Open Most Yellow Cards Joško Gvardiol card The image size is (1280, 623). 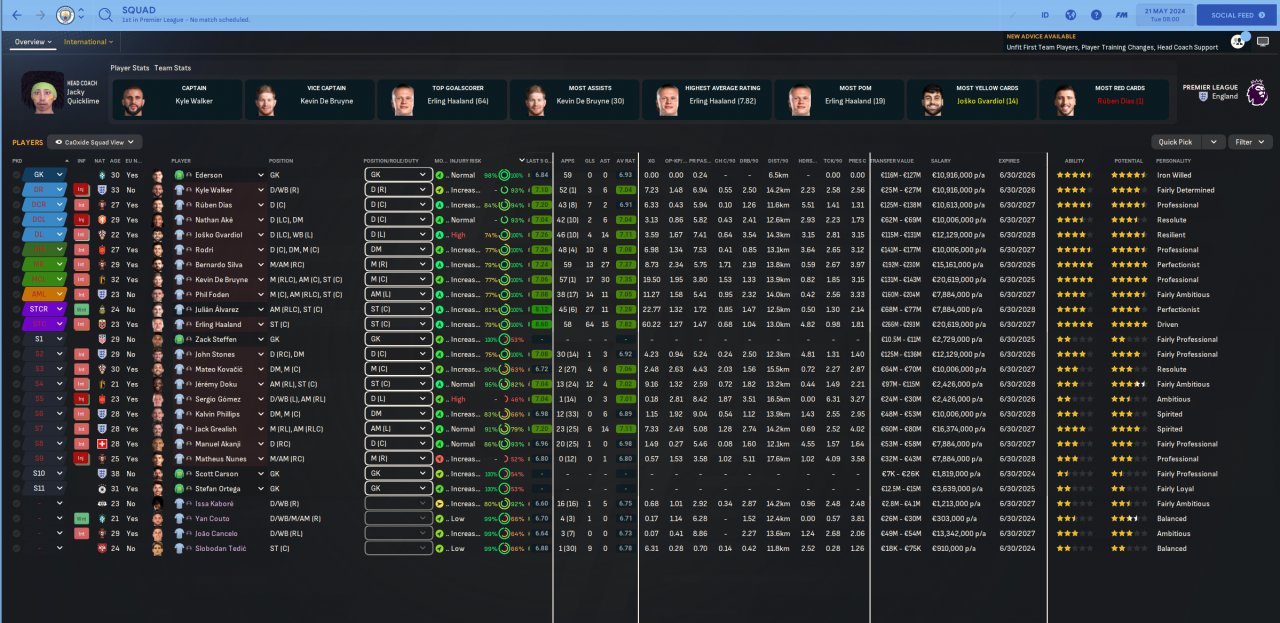tap(971, 100)
